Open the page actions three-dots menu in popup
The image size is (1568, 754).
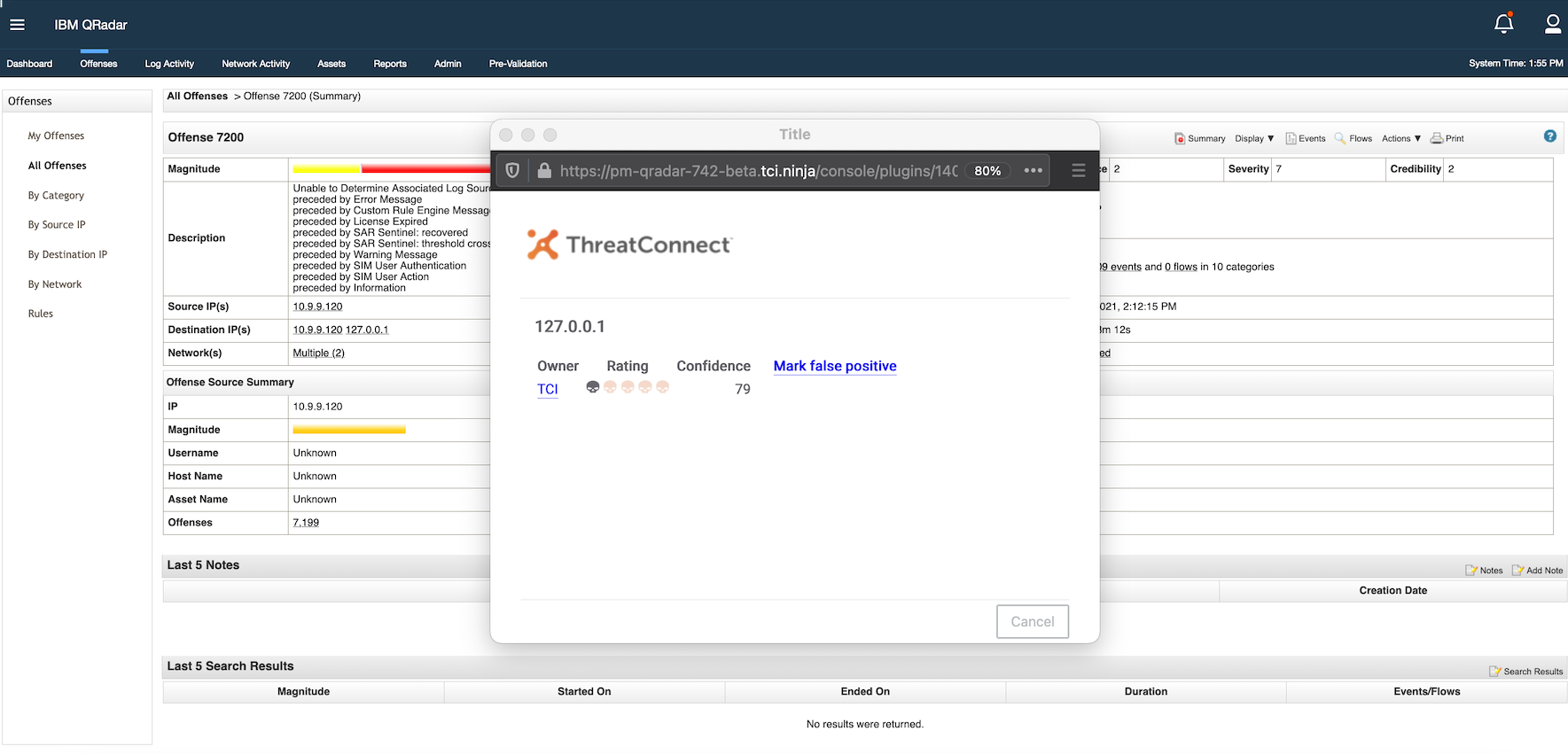[x=1033, y=170]
